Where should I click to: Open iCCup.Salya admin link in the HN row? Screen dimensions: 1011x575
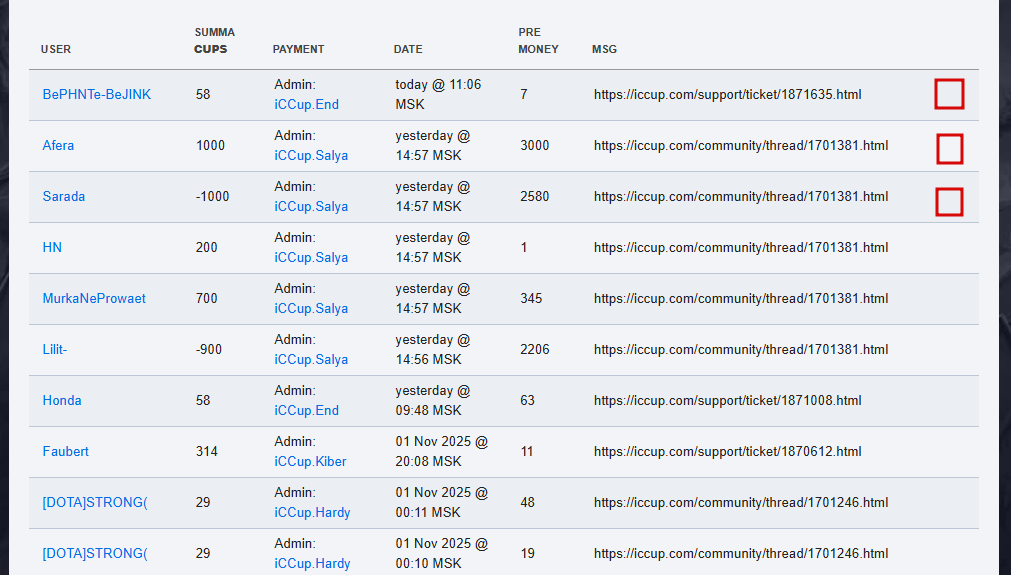point(311,257)
